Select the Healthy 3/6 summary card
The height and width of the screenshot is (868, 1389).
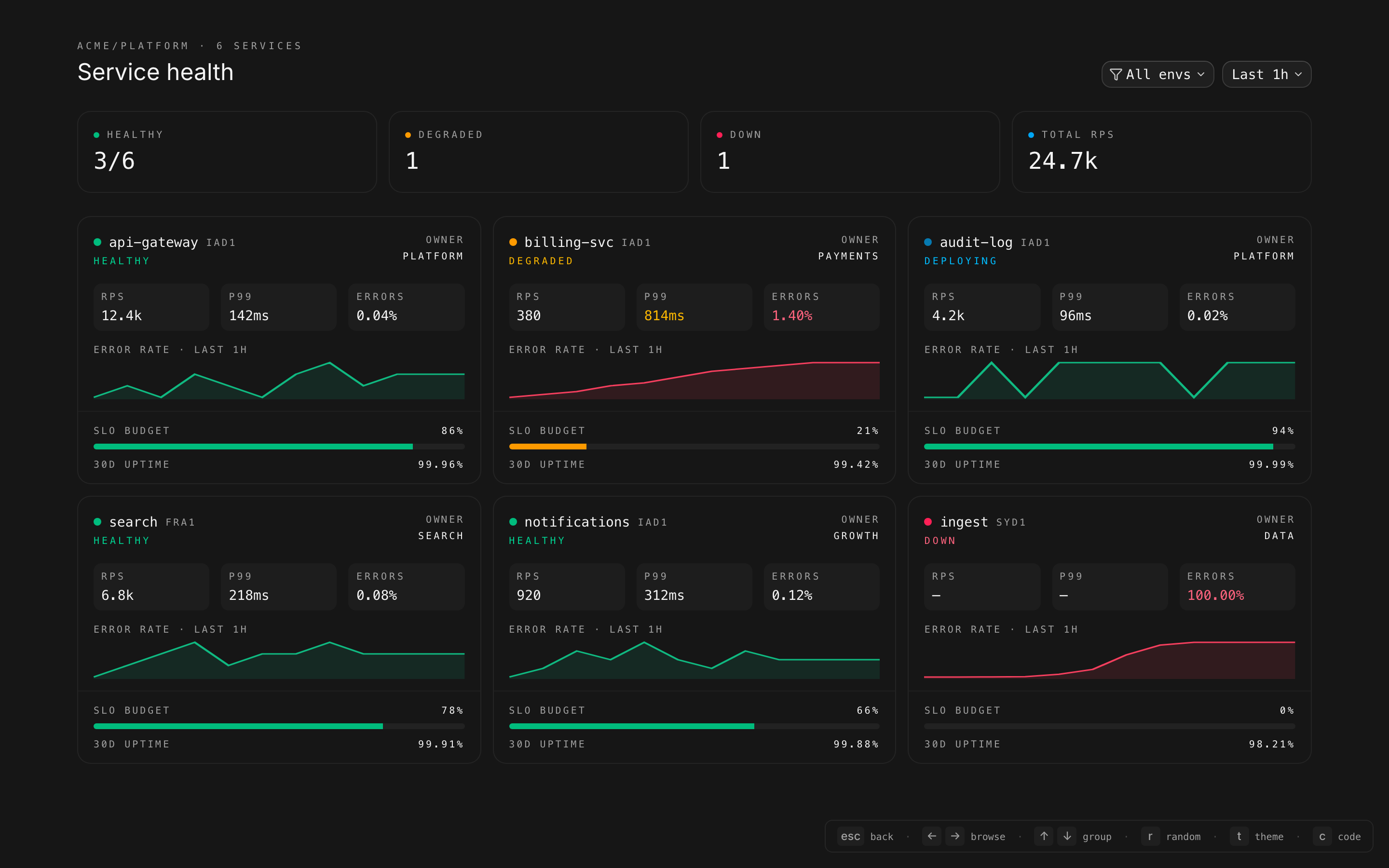click(227, 151)
